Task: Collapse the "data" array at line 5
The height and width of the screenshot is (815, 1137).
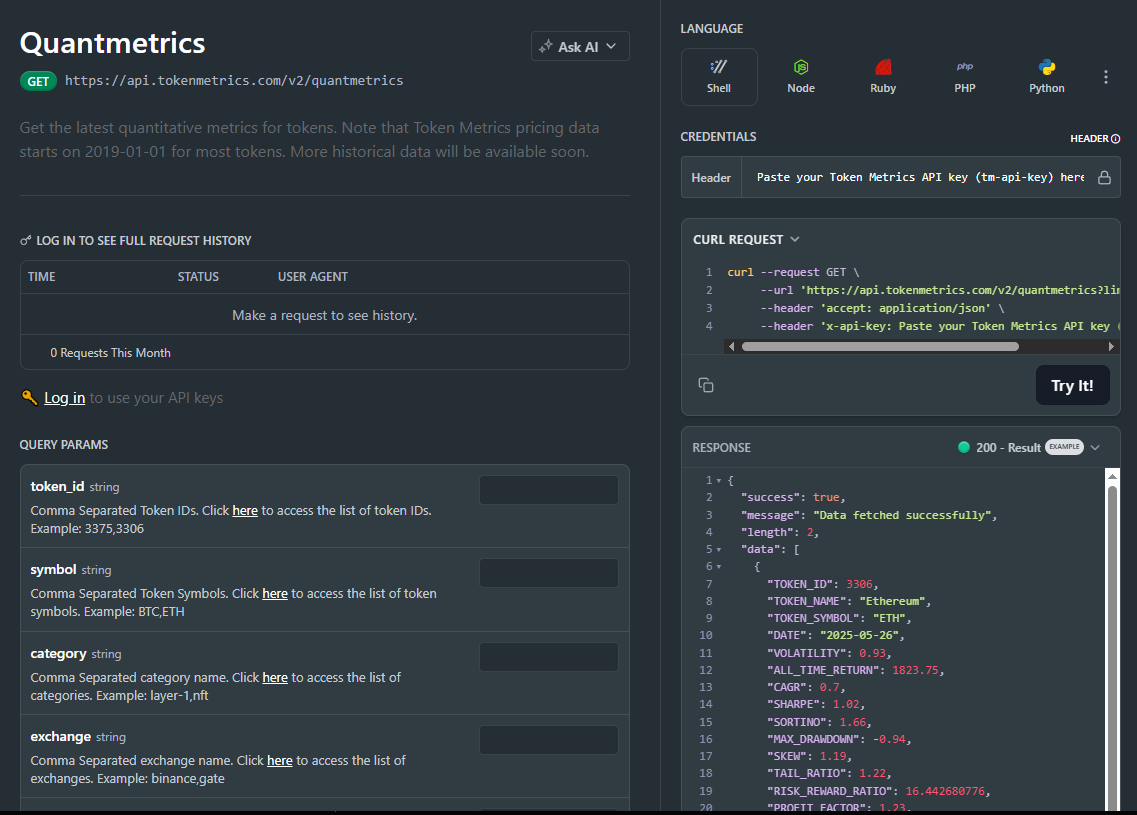Action: 719,550
